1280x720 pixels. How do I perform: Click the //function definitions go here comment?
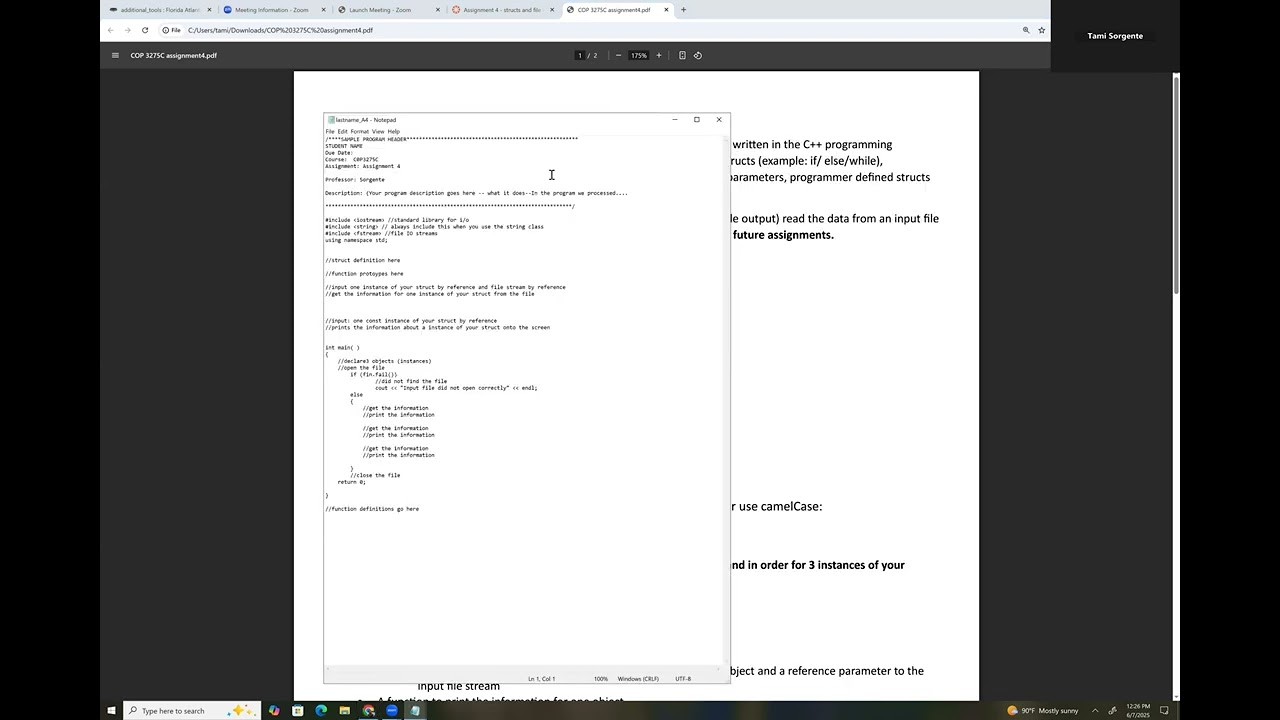point(372,509)
